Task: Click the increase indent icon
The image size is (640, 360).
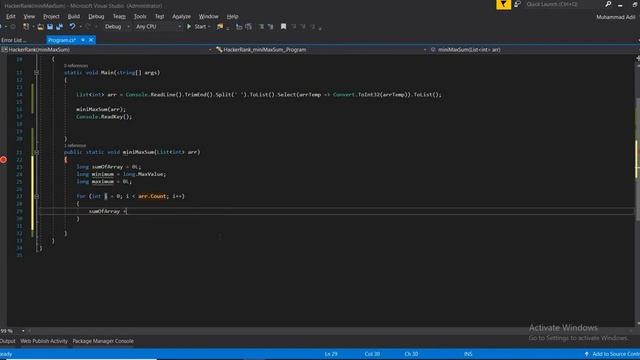Action: 271,27
